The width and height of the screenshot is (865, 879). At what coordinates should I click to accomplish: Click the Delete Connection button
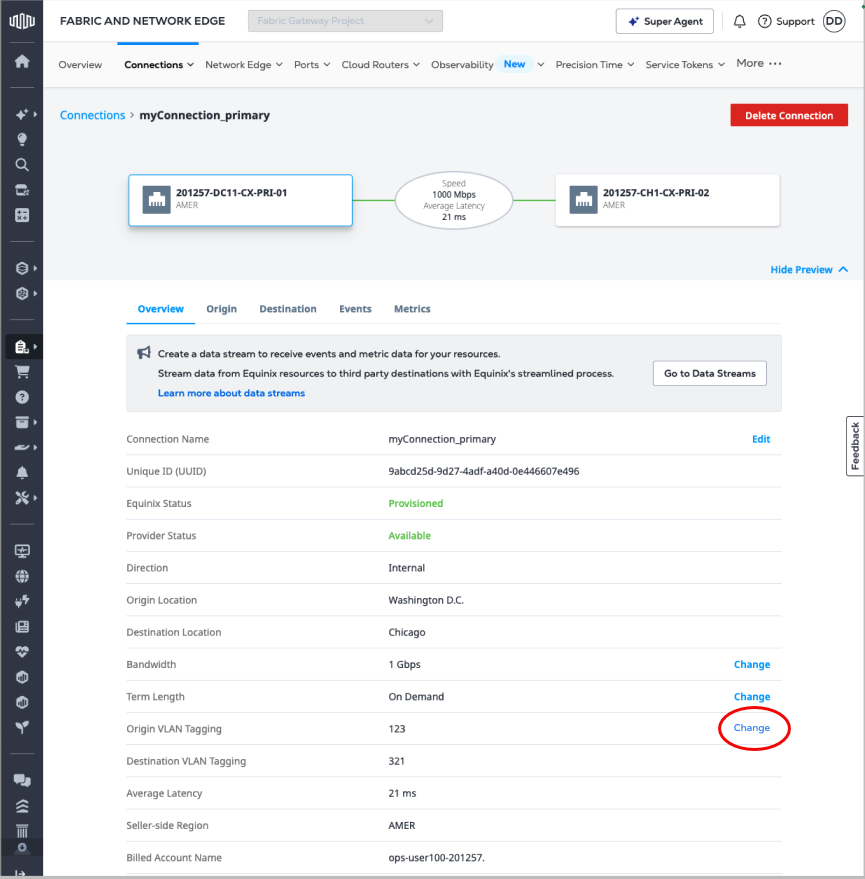[789, 115]
